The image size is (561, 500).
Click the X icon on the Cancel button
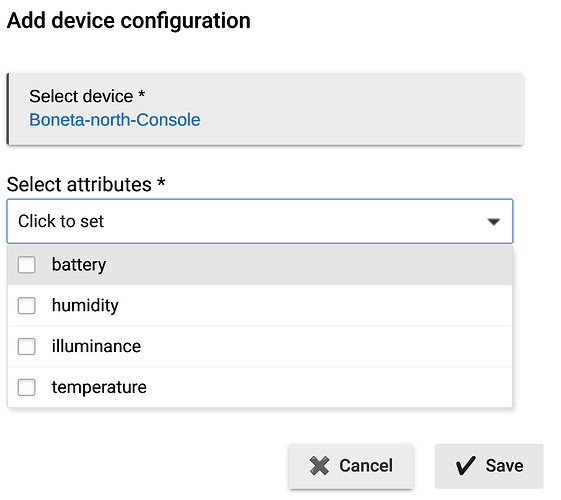coord(319,466)
